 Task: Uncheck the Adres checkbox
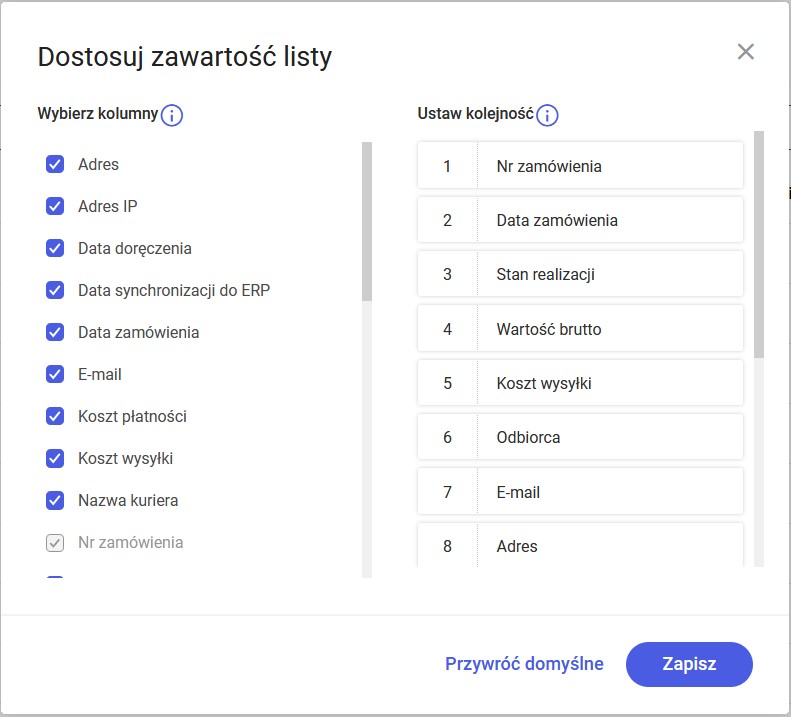click(55, 164)
